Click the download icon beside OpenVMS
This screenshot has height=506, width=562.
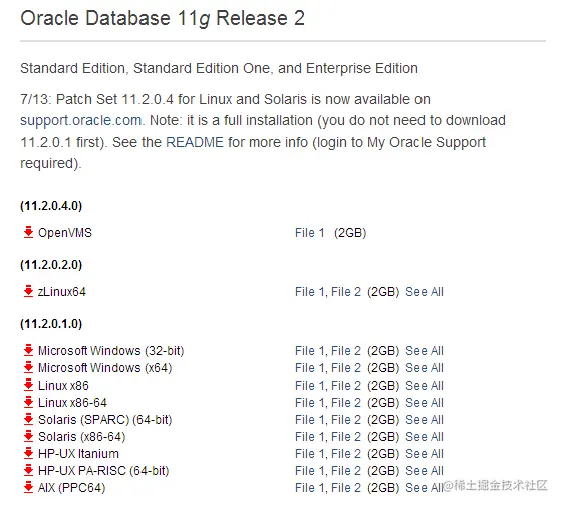point(28,232)
